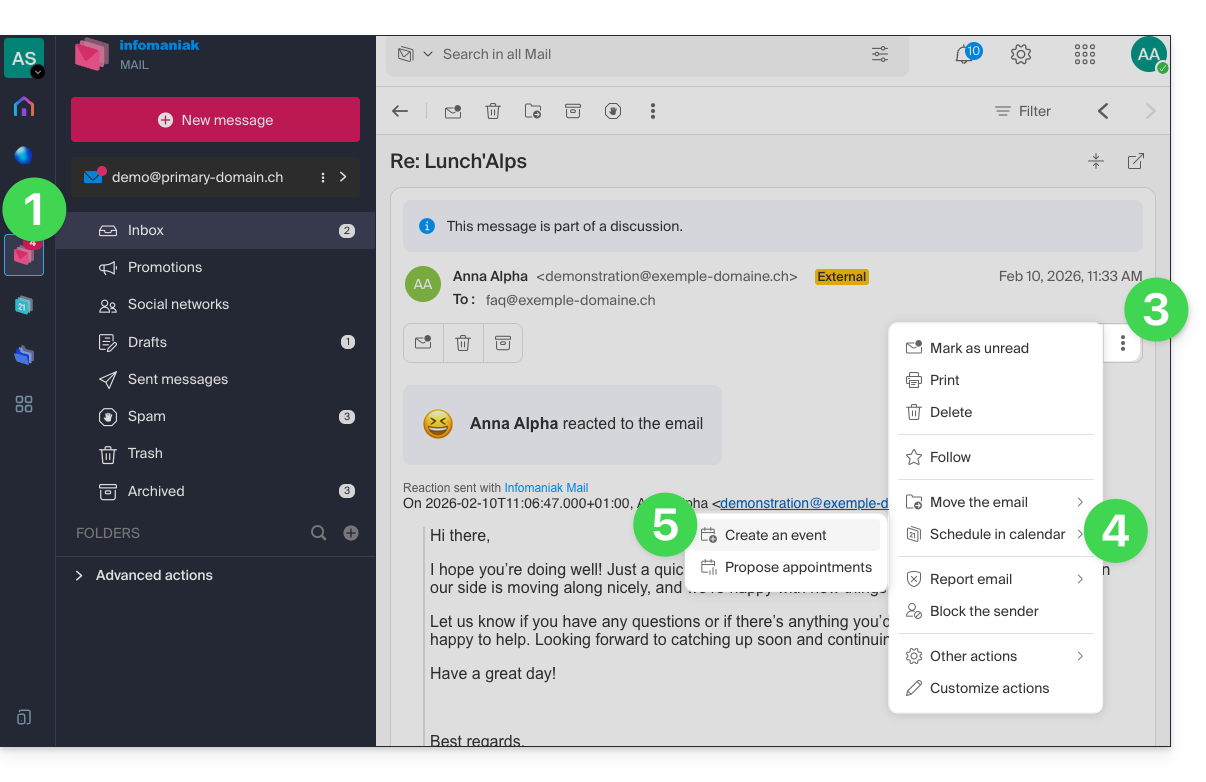
Task: Click the Search in all Mail field
Action: (x=647, y=54)
